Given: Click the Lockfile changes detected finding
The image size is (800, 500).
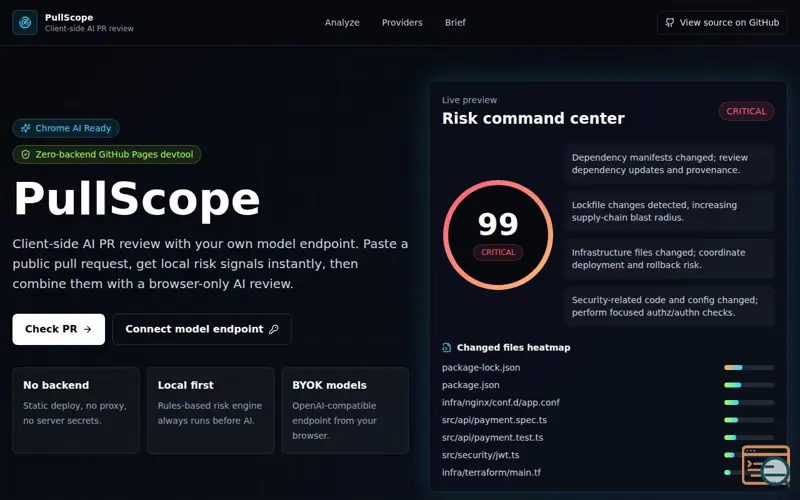Looking at the screenshot, I should point(669,211).
